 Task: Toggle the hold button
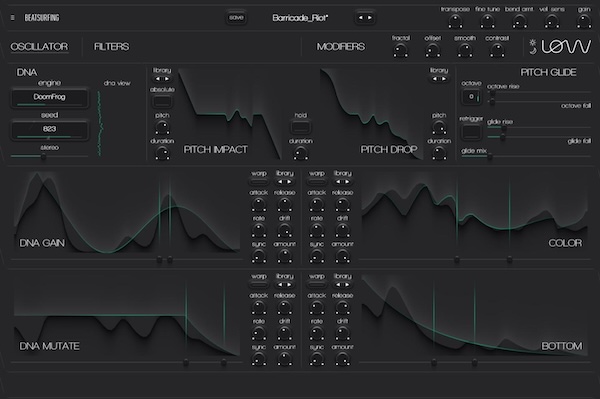pos(301,127)
